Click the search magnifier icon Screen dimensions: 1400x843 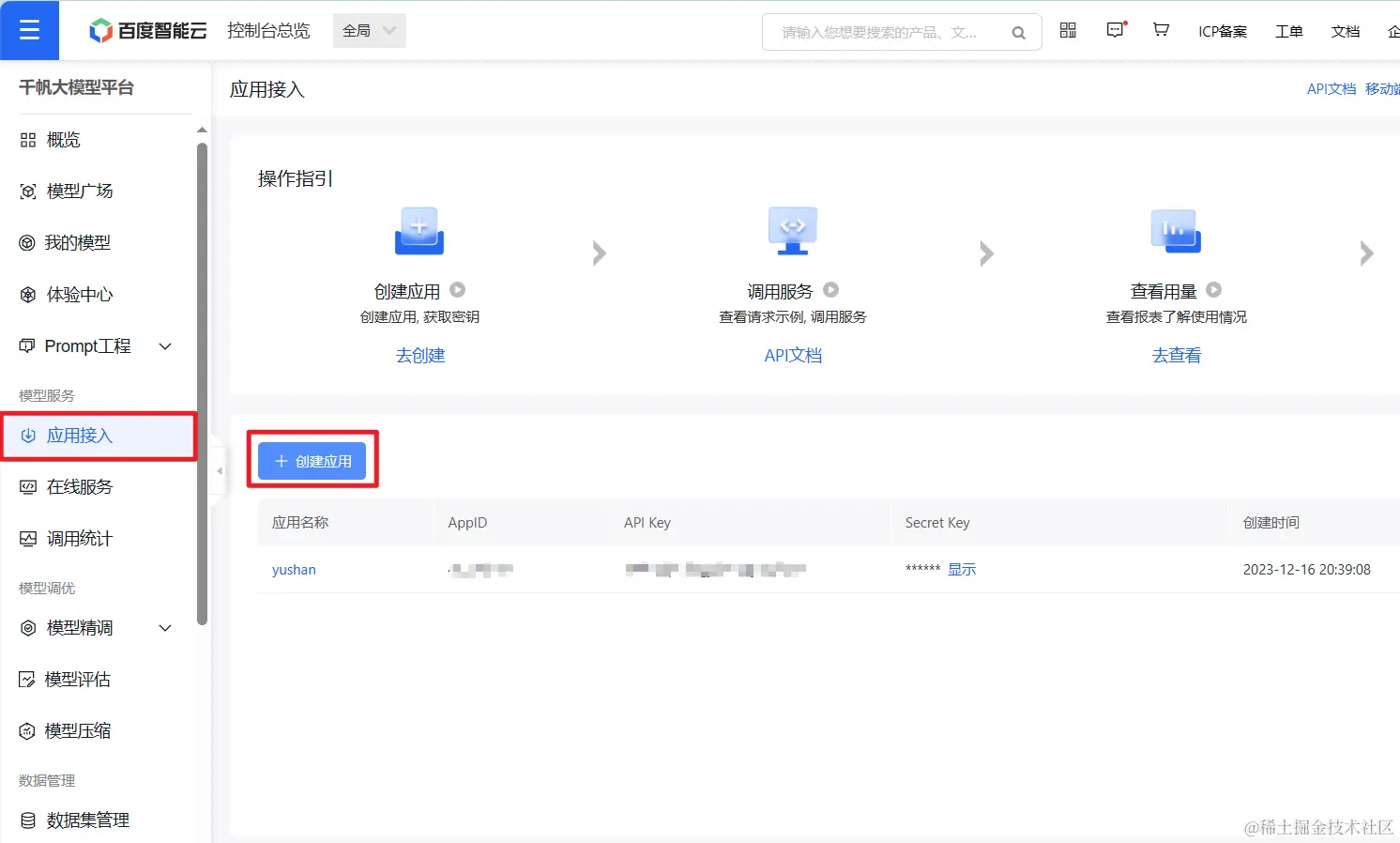pyautogui.click(x=1018, y=33)
